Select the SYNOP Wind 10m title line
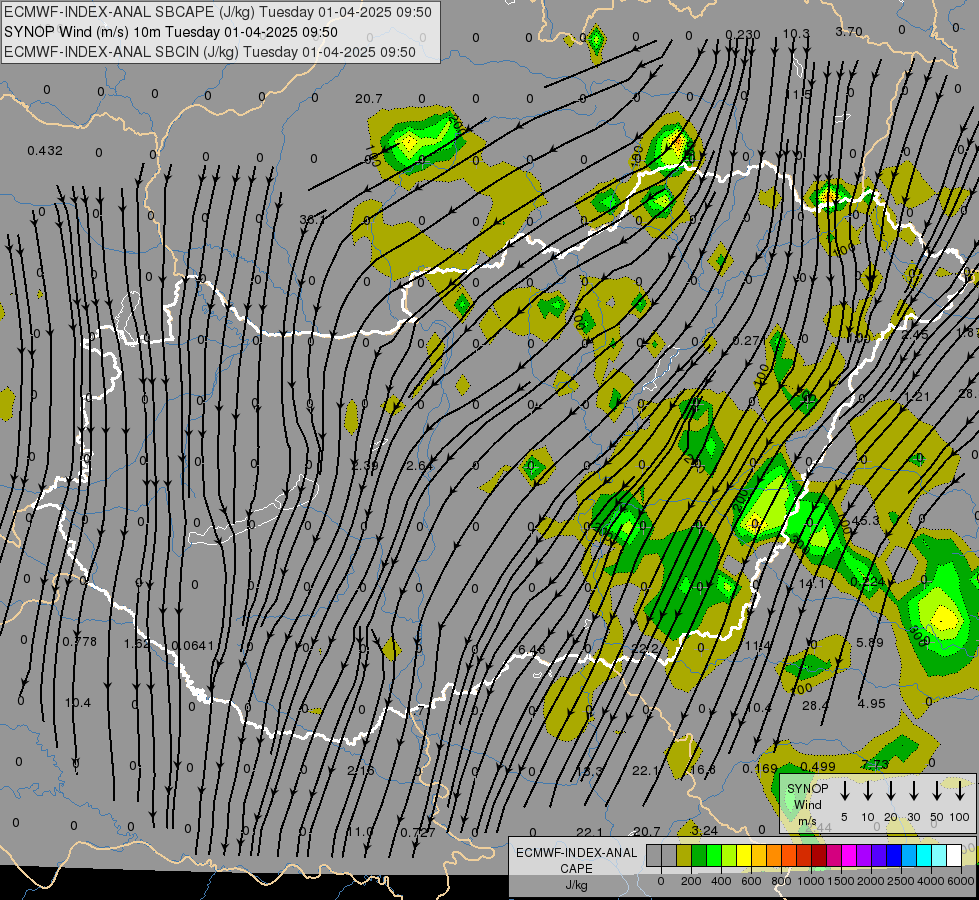 click(170, 32)
